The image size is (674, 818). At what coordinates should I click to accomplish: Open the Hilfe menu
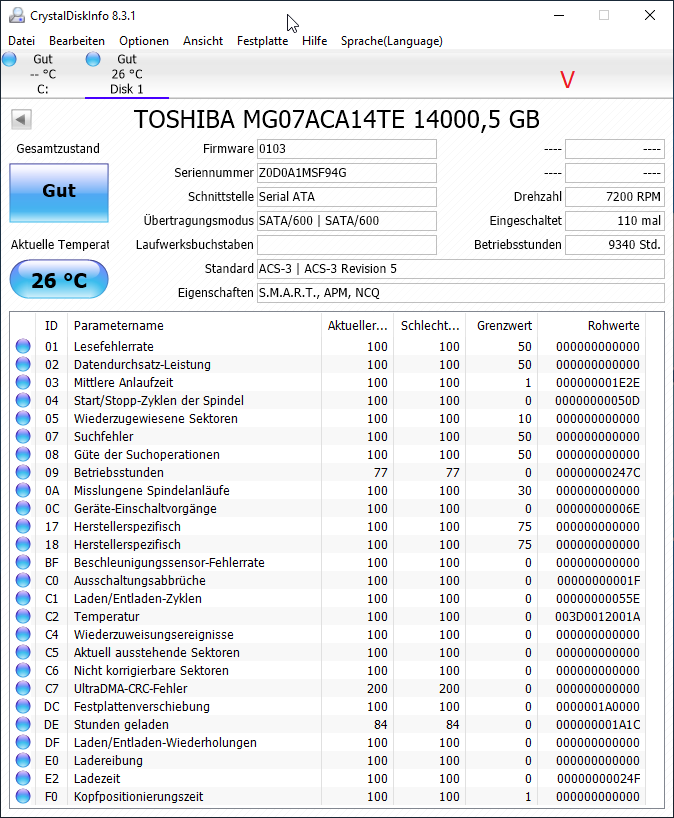315,41
